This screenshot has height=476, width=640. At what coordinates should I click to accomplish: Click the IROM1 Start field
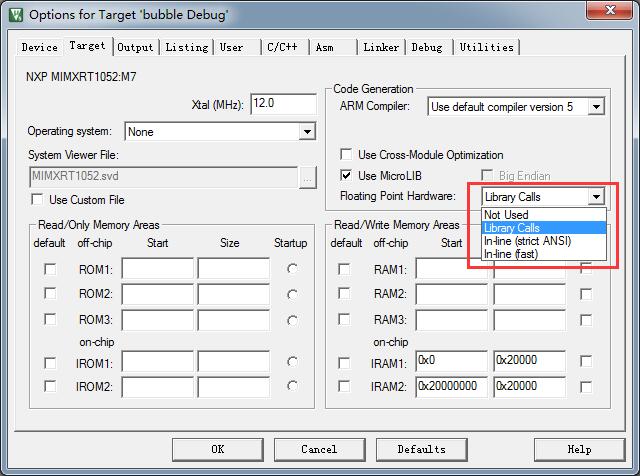coord(158,362)
